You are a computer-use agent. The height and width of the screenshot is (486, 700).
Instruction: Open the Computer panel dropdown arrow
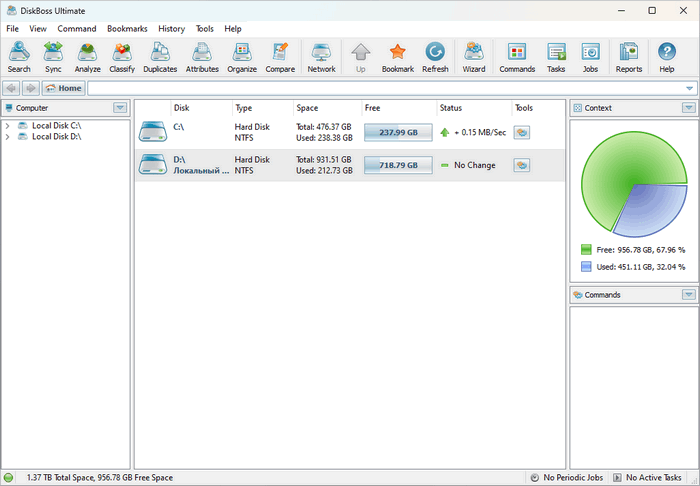click(120, 107)
